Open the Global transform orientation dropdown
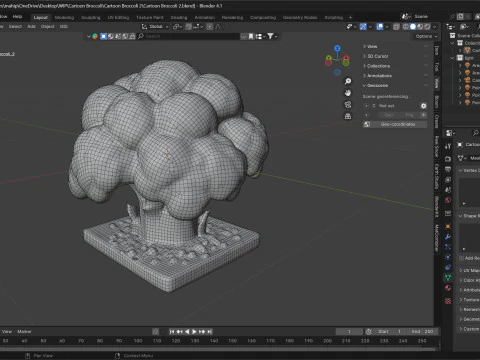This screenshot has height=360, width=480. tap(155, 27)
